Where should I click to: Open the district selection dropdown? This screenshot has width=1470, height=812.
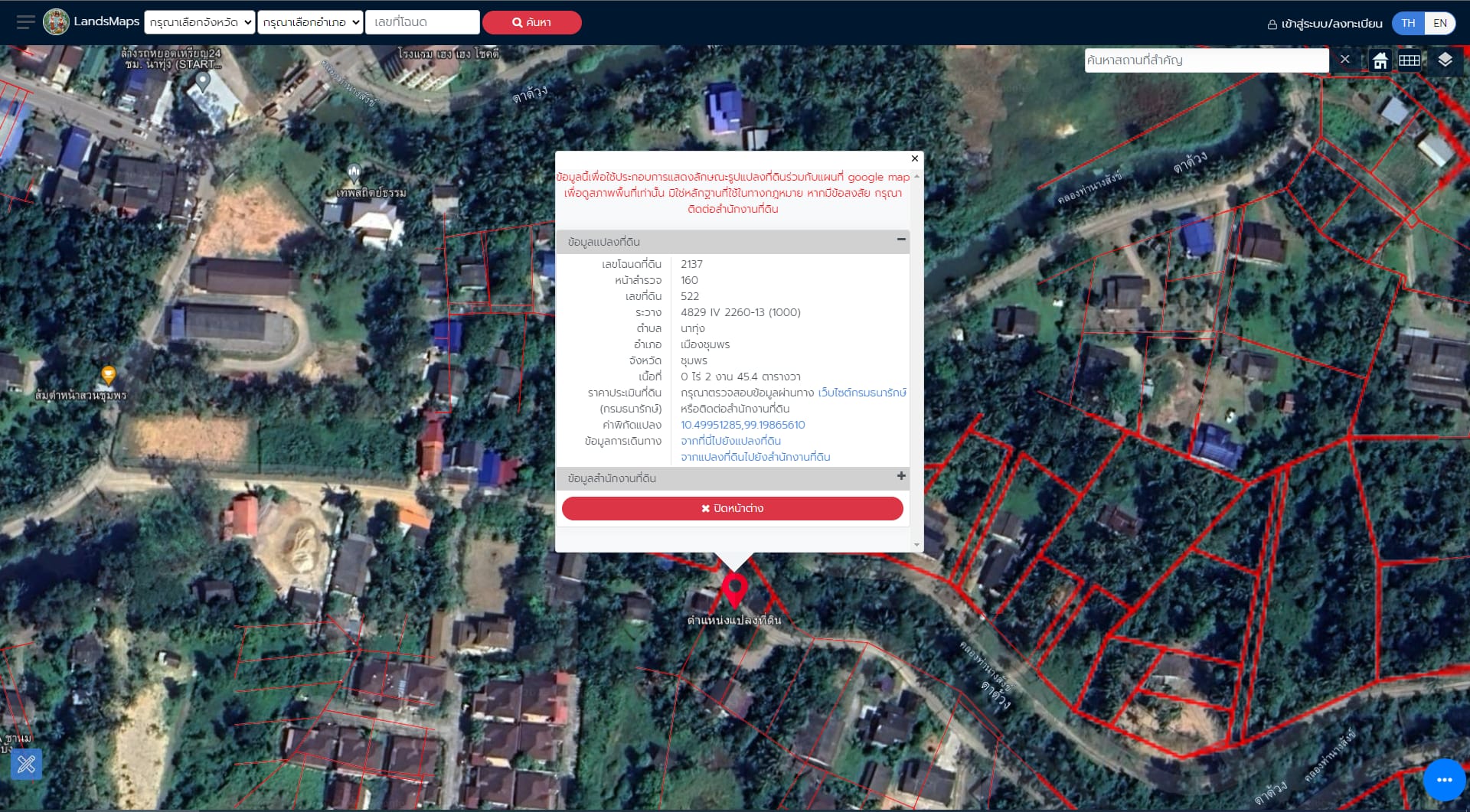click(310, 22)
